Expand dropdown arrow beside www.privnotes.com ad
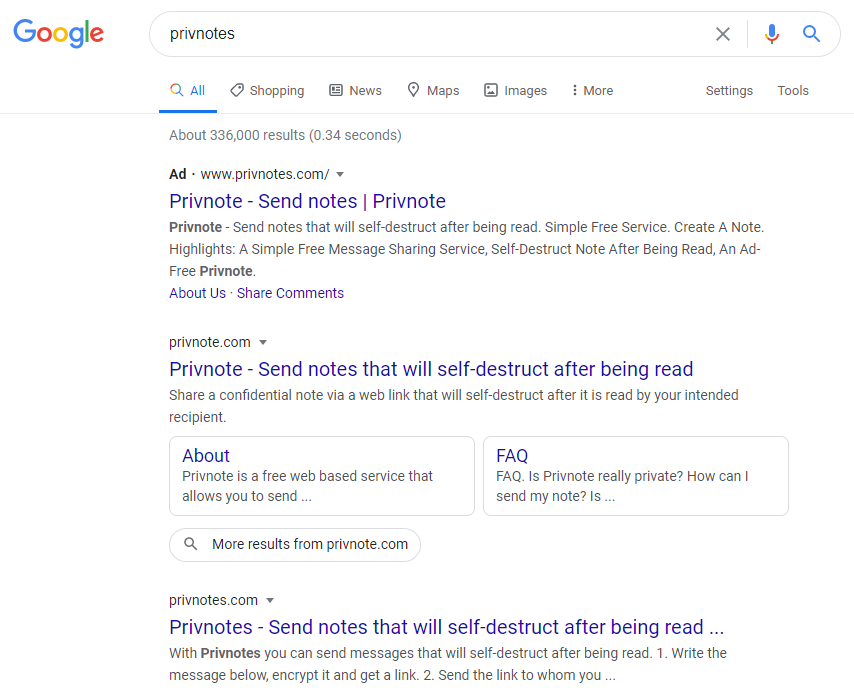The width and height of the screenshot is (854, 692). coord(340,174)
